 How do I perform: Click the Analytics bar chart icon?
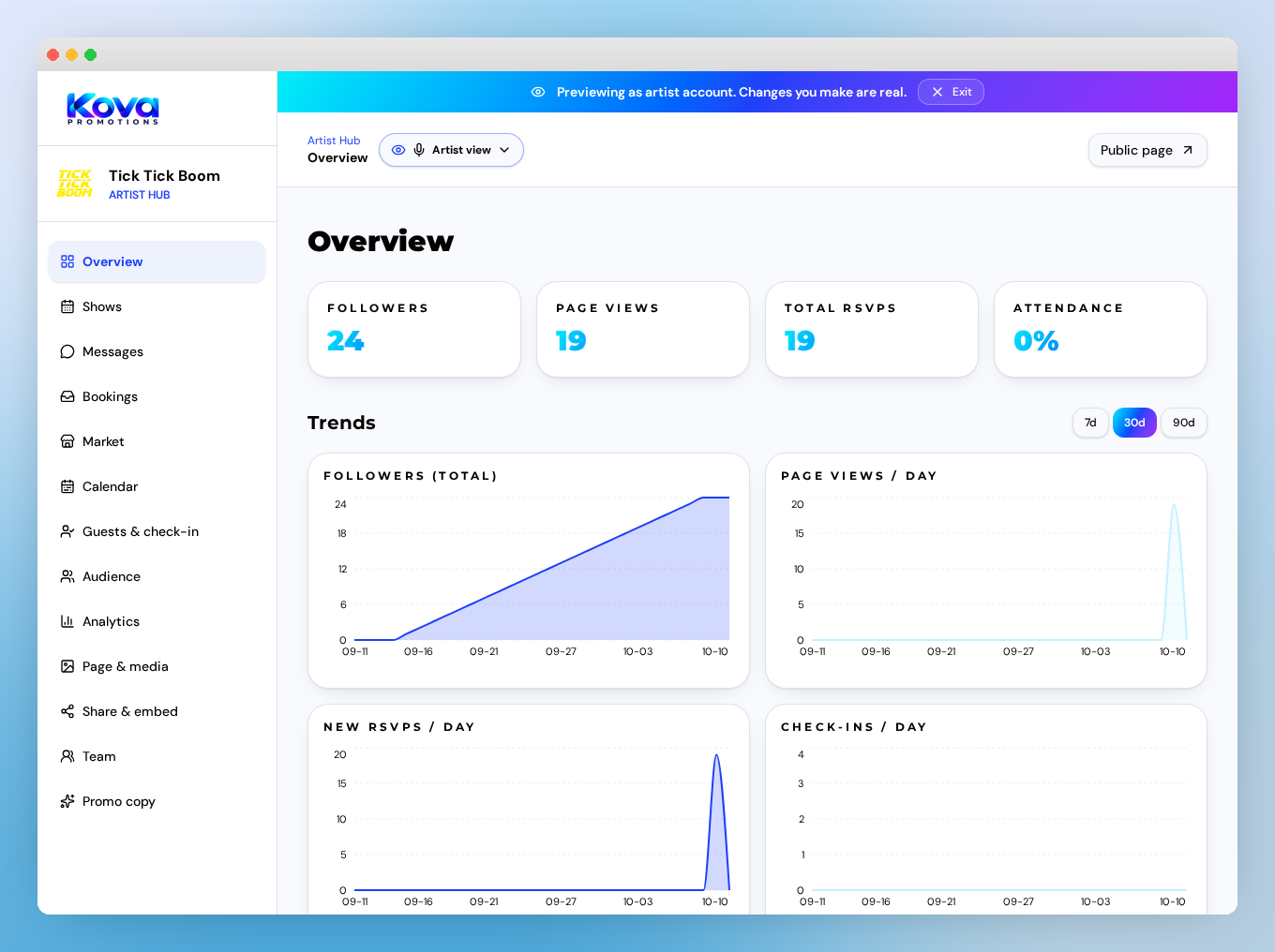tap(67, 621)
